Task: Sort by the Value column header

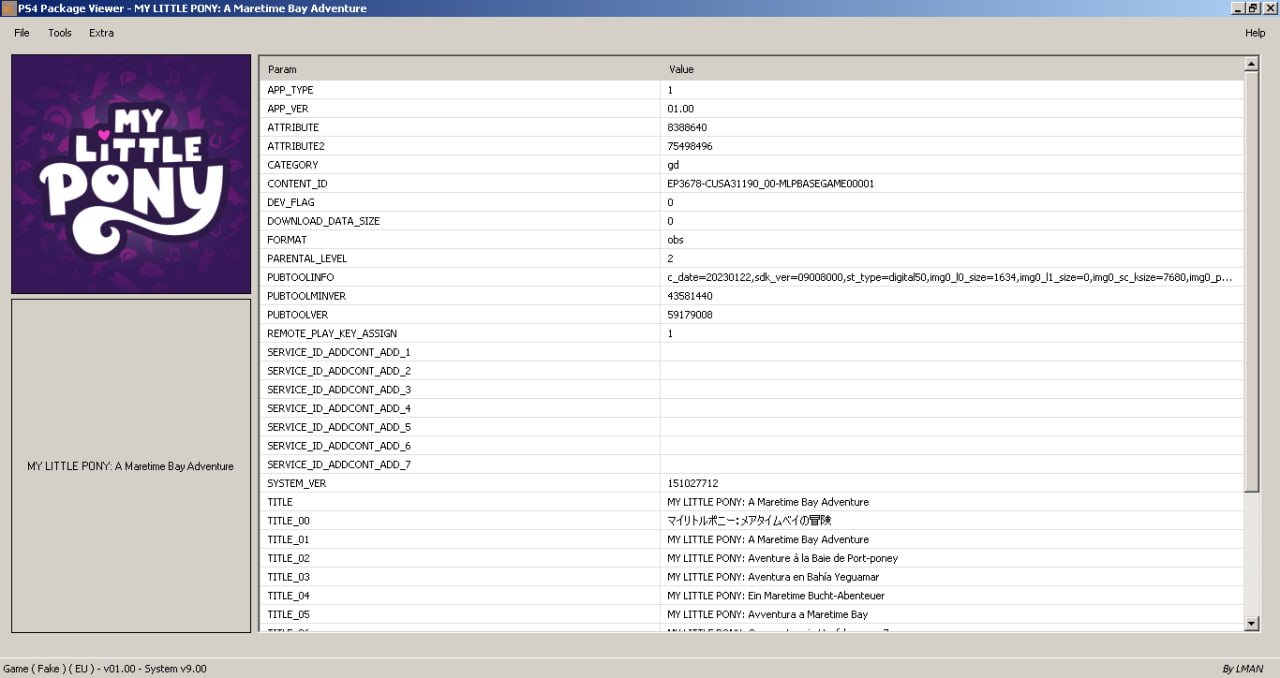Action: point(952,69)
